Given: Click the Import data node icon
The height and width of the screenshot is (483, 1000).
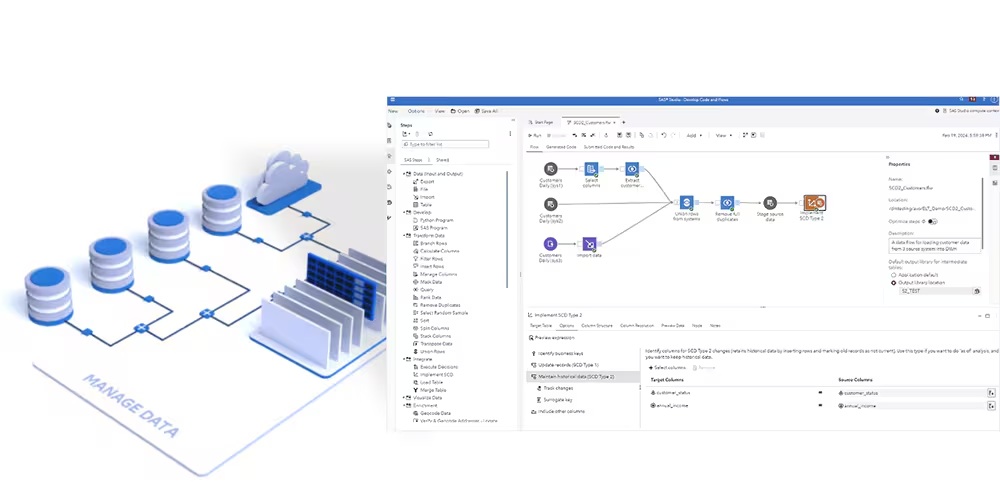Looking at the screenshot, I should (590, 244).
